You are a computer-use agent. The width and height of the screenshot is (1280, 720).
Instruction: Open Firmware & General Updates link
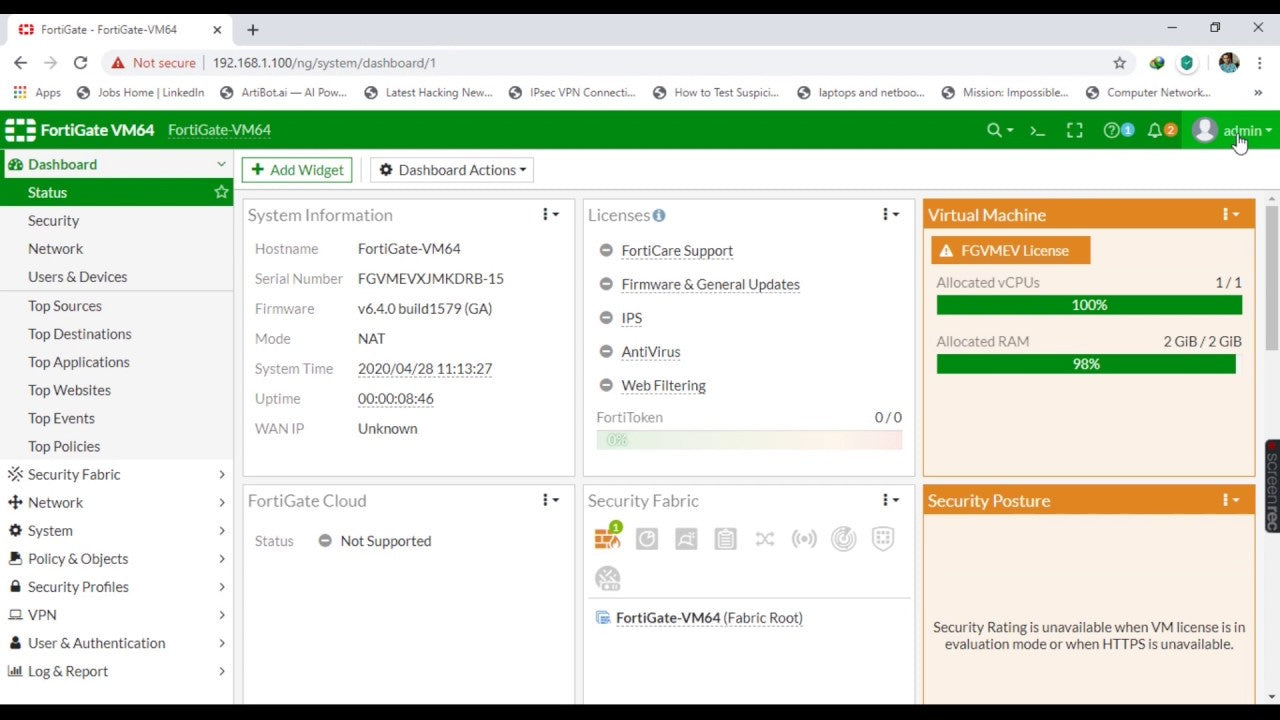tap(710, 285)
